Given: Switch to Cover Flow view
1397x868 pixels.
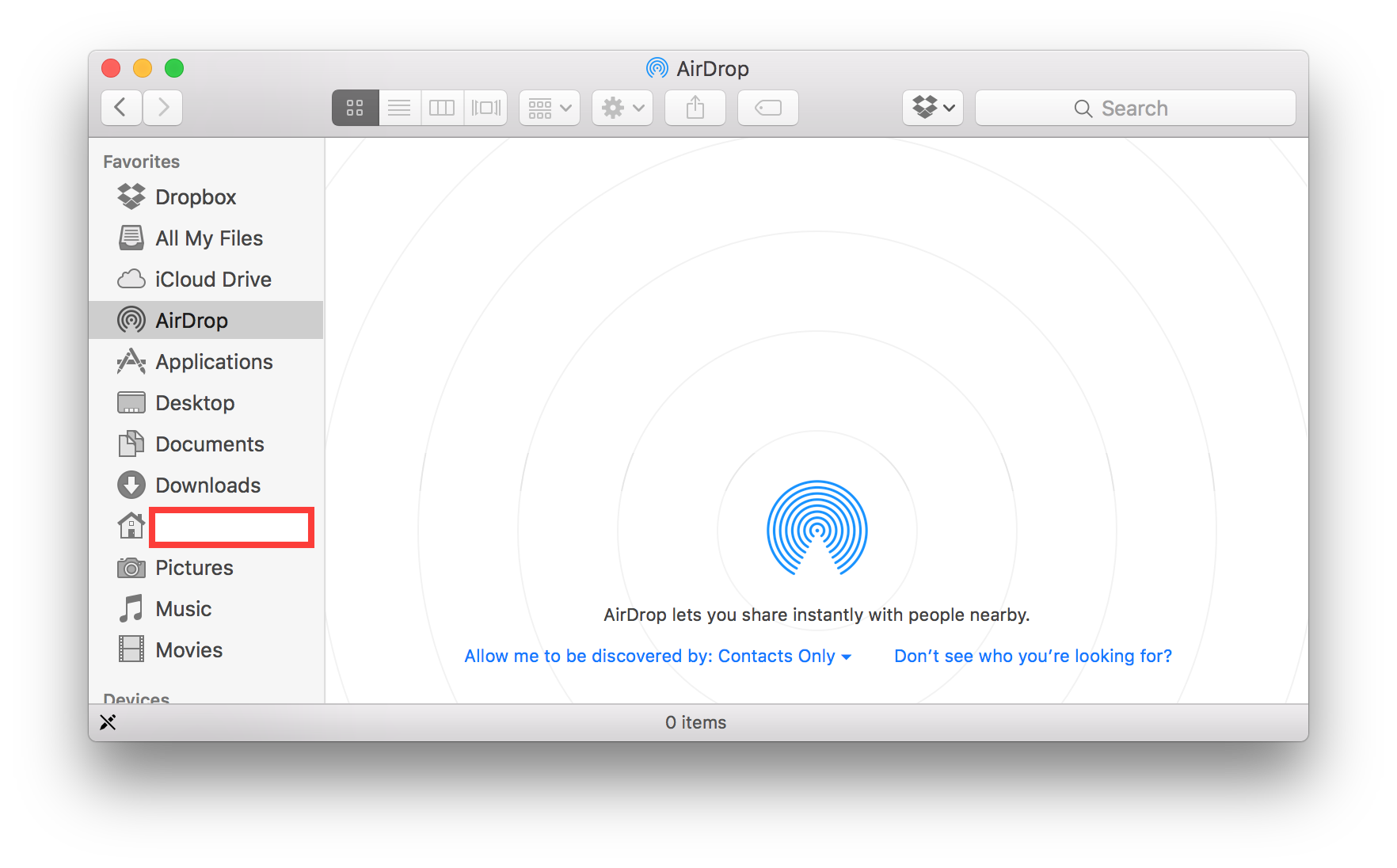Looking at the screenshot, I should [485, 108].
